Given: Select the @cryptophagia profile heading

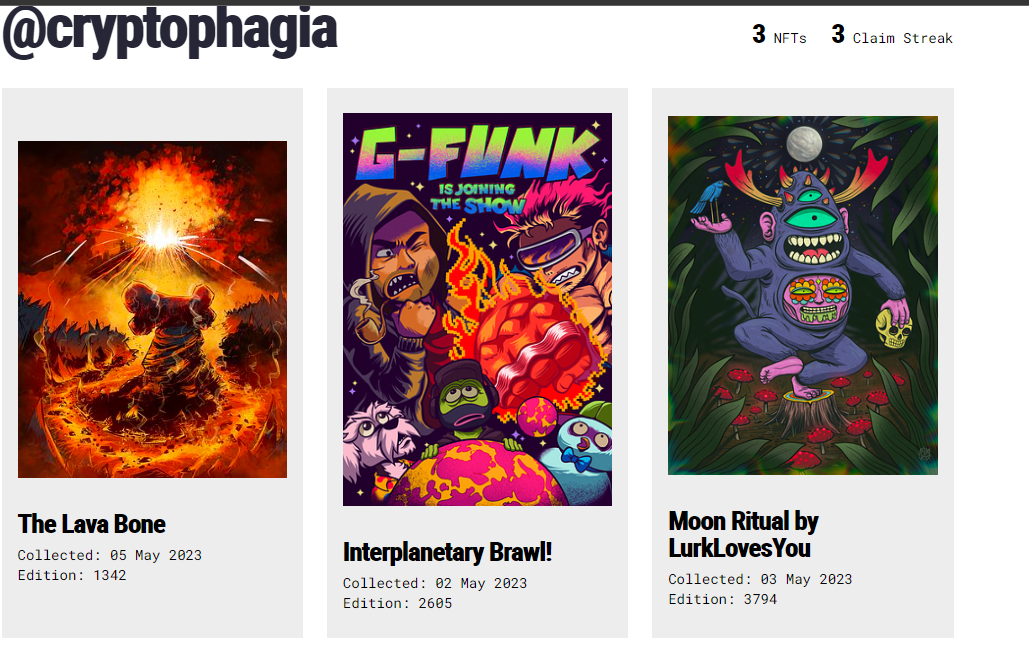Looking at the screenshot, I should click(x=169, y=31).
